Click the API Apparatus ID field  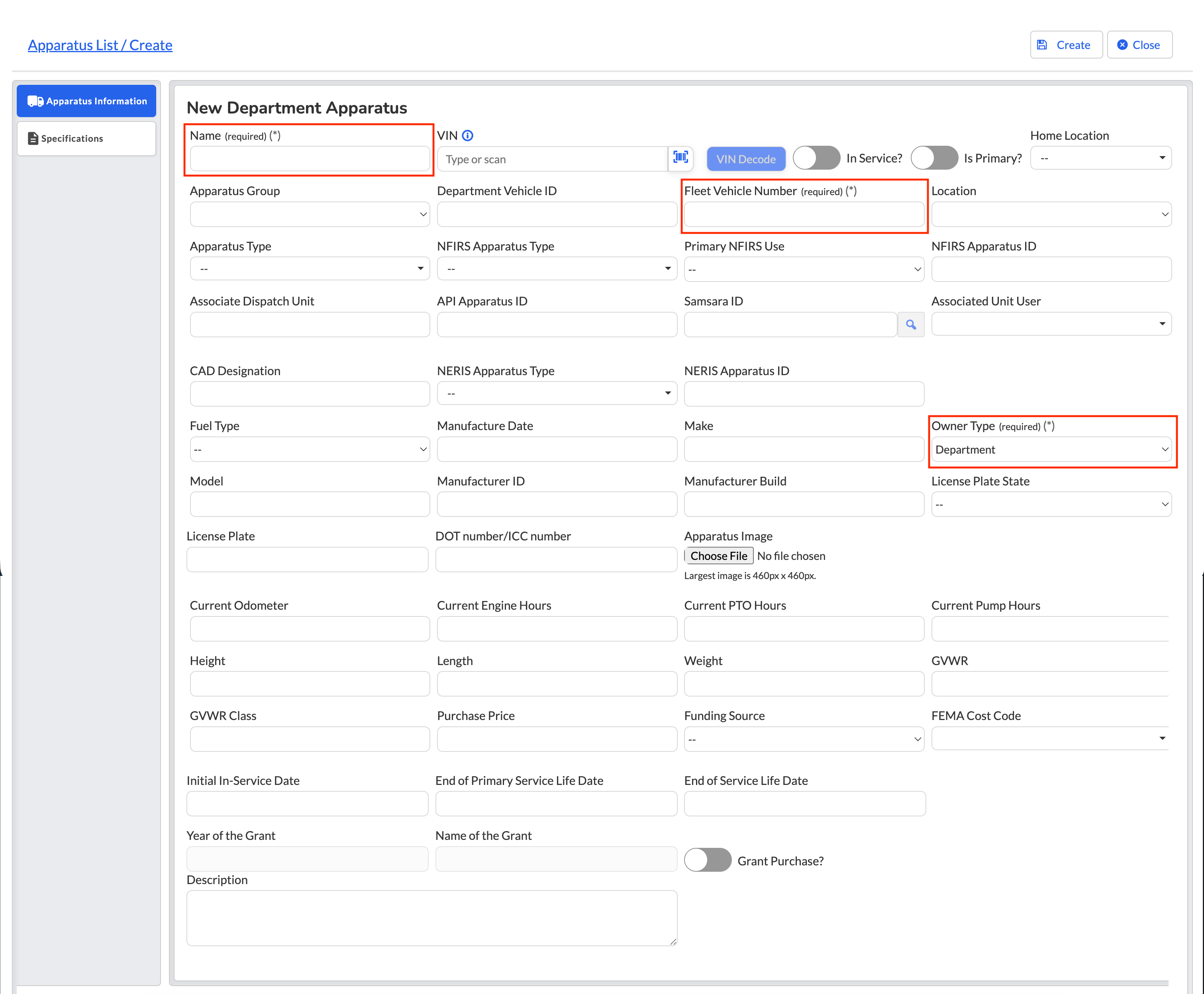[557, 325]
